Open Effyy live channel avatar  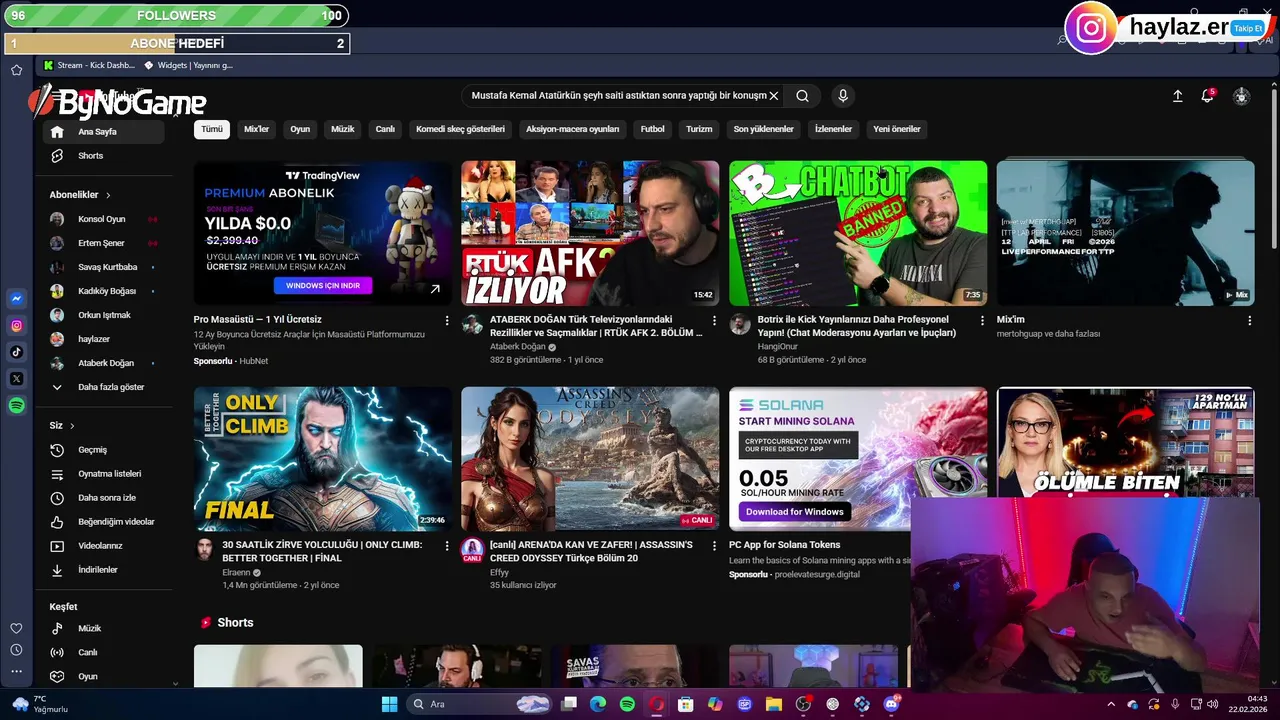point(472,549)
